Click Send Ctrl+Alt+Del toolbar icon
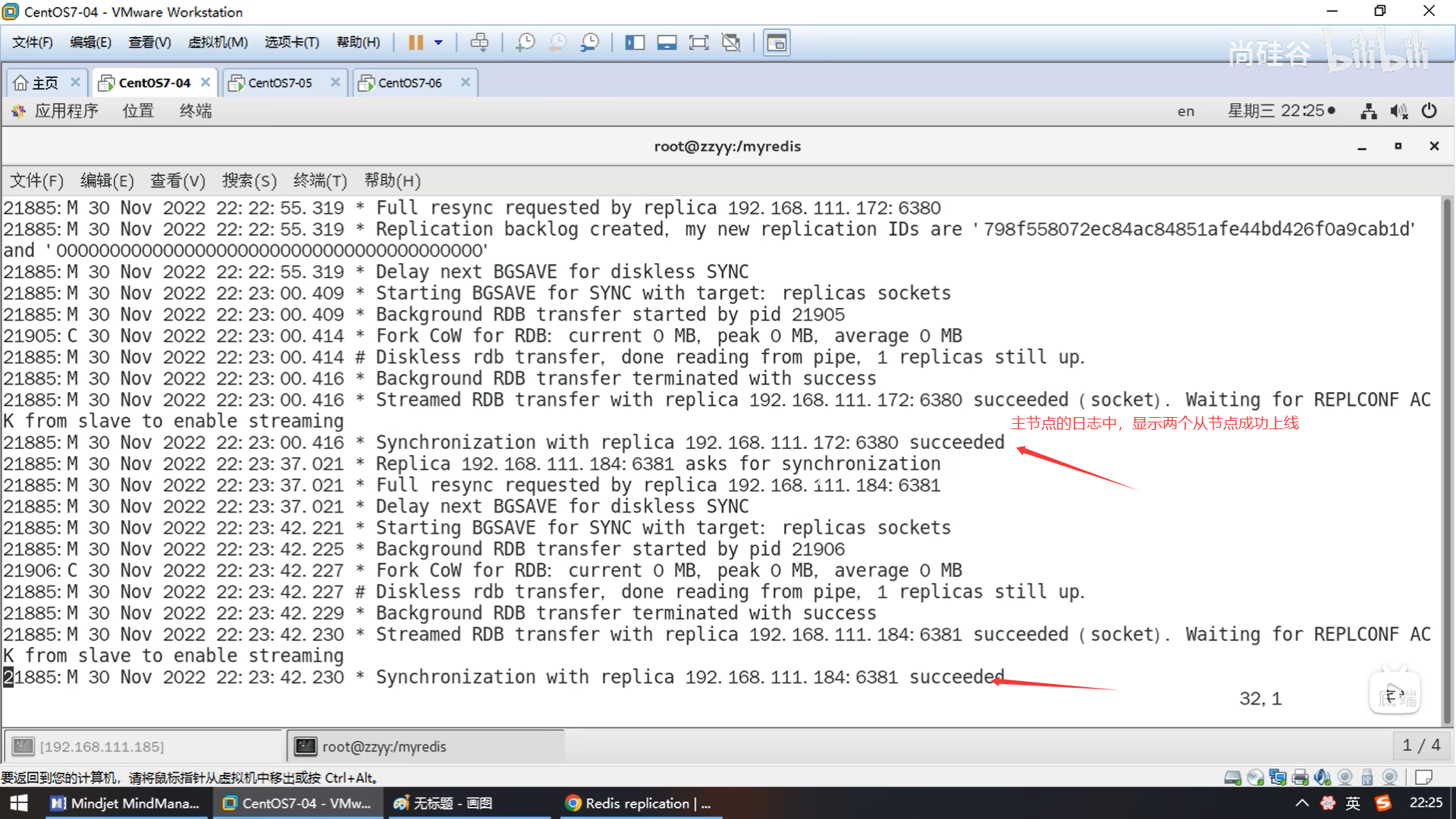Viewport: 1456px width, 819px height. click(479, 42)
